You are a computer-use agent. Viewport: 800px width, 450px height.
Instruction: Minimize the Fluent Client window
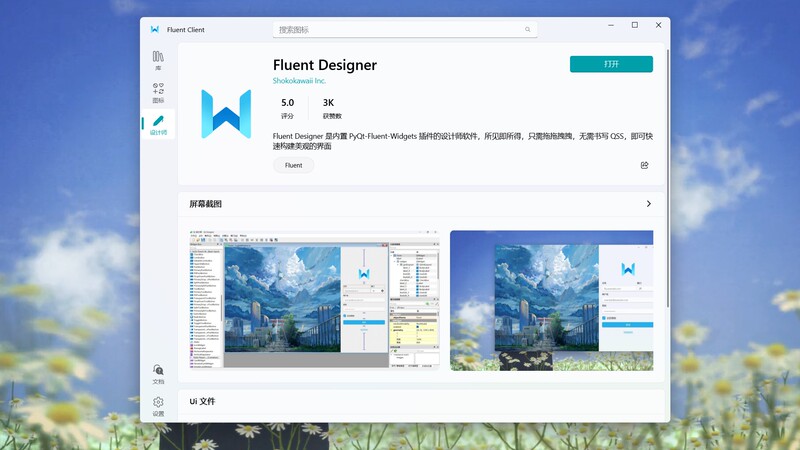click(611, 25)
